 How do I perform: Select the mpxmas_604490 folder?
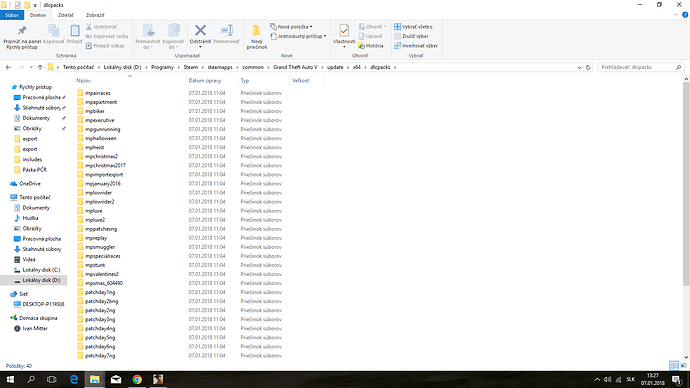(x=104, y=283)
